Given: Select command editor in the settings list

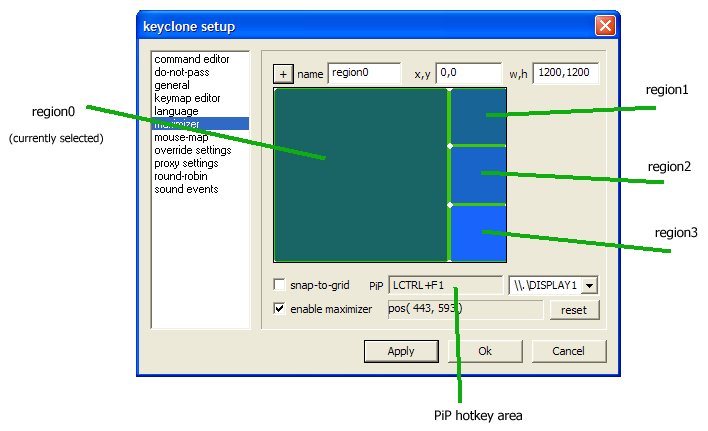Looking at the screenshot, I should pos(191,59).
